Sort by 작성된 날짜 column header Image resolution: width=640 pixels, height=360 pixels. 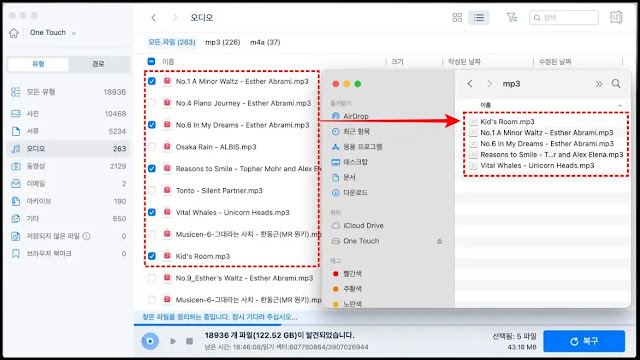pos(464,62)
